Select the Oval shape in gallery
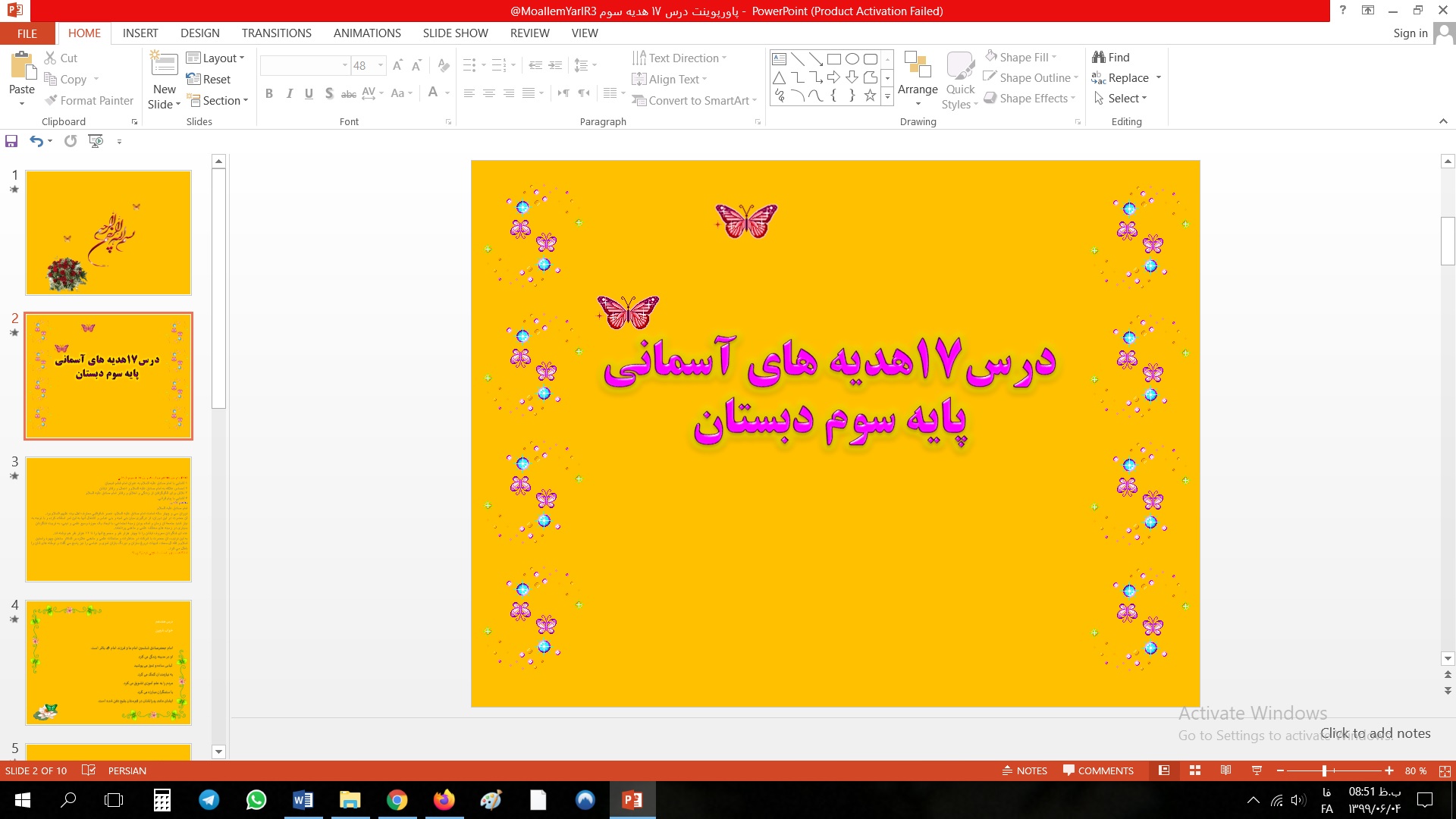Viewport: 1456px width, 819px height. click(x=852, y=59)
